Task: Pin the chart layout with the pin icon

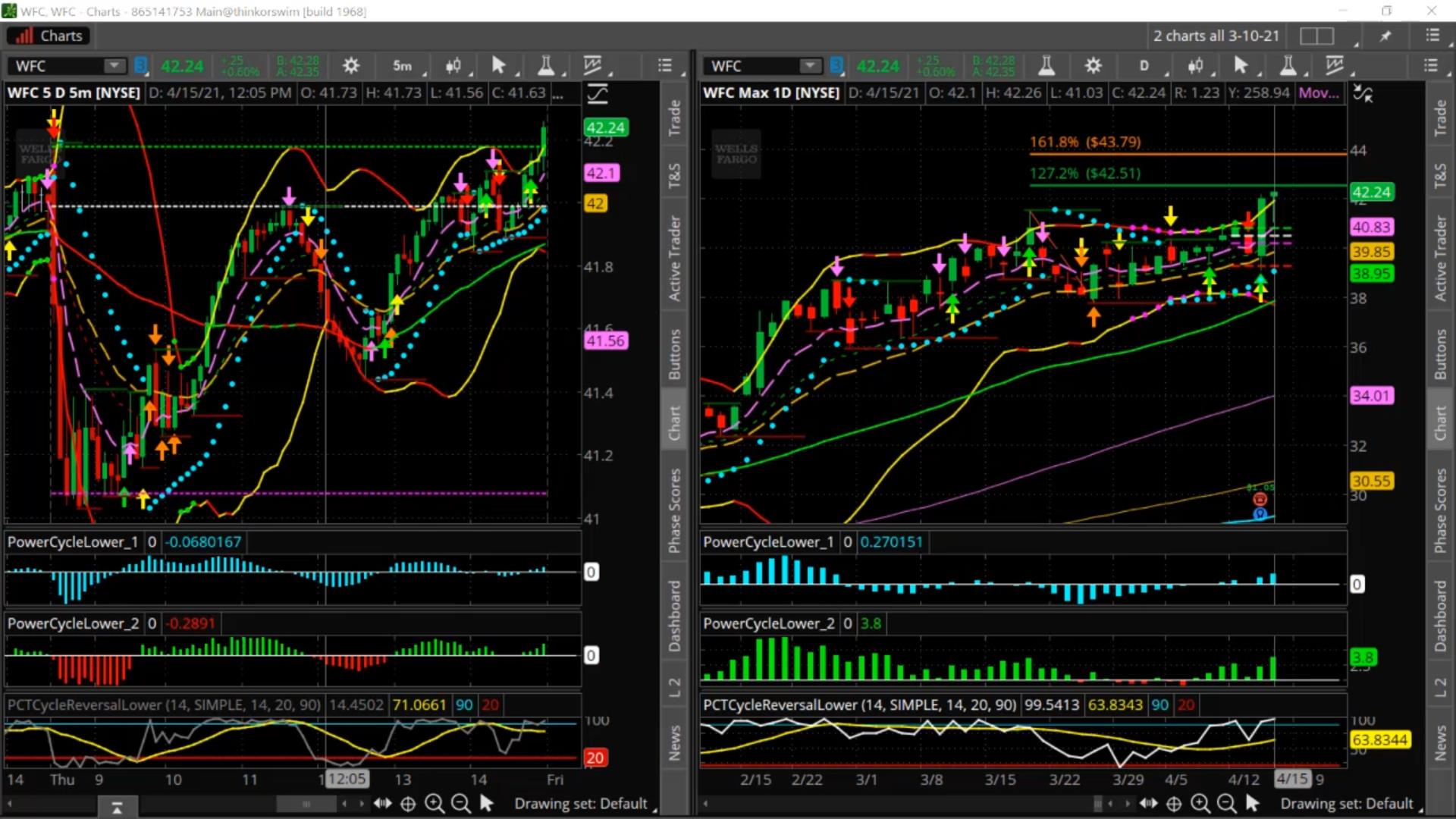Action: [x=1385, y=36]
